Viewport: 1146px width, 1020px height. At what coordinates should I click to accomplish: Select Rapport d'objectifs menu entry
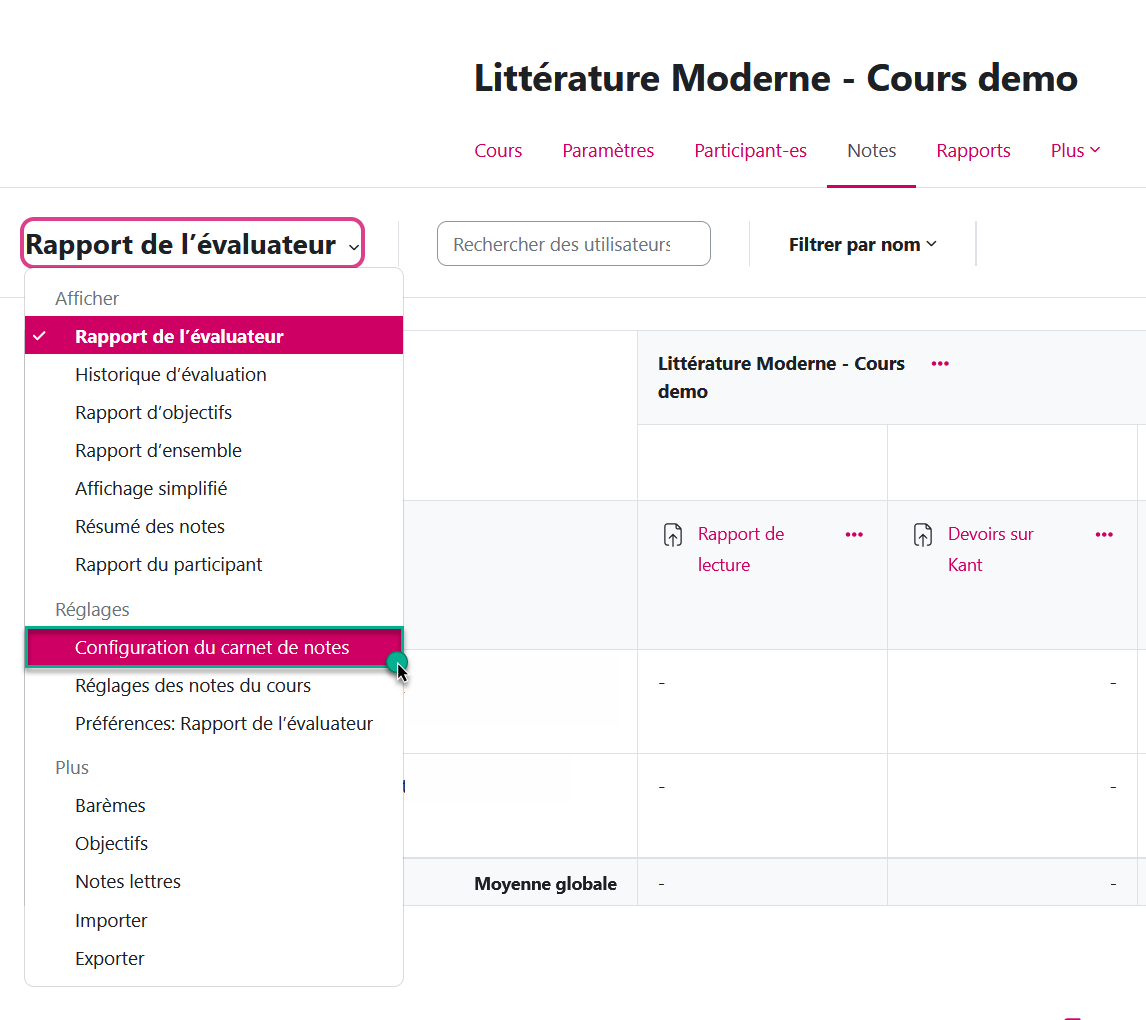tap(153, 413)
